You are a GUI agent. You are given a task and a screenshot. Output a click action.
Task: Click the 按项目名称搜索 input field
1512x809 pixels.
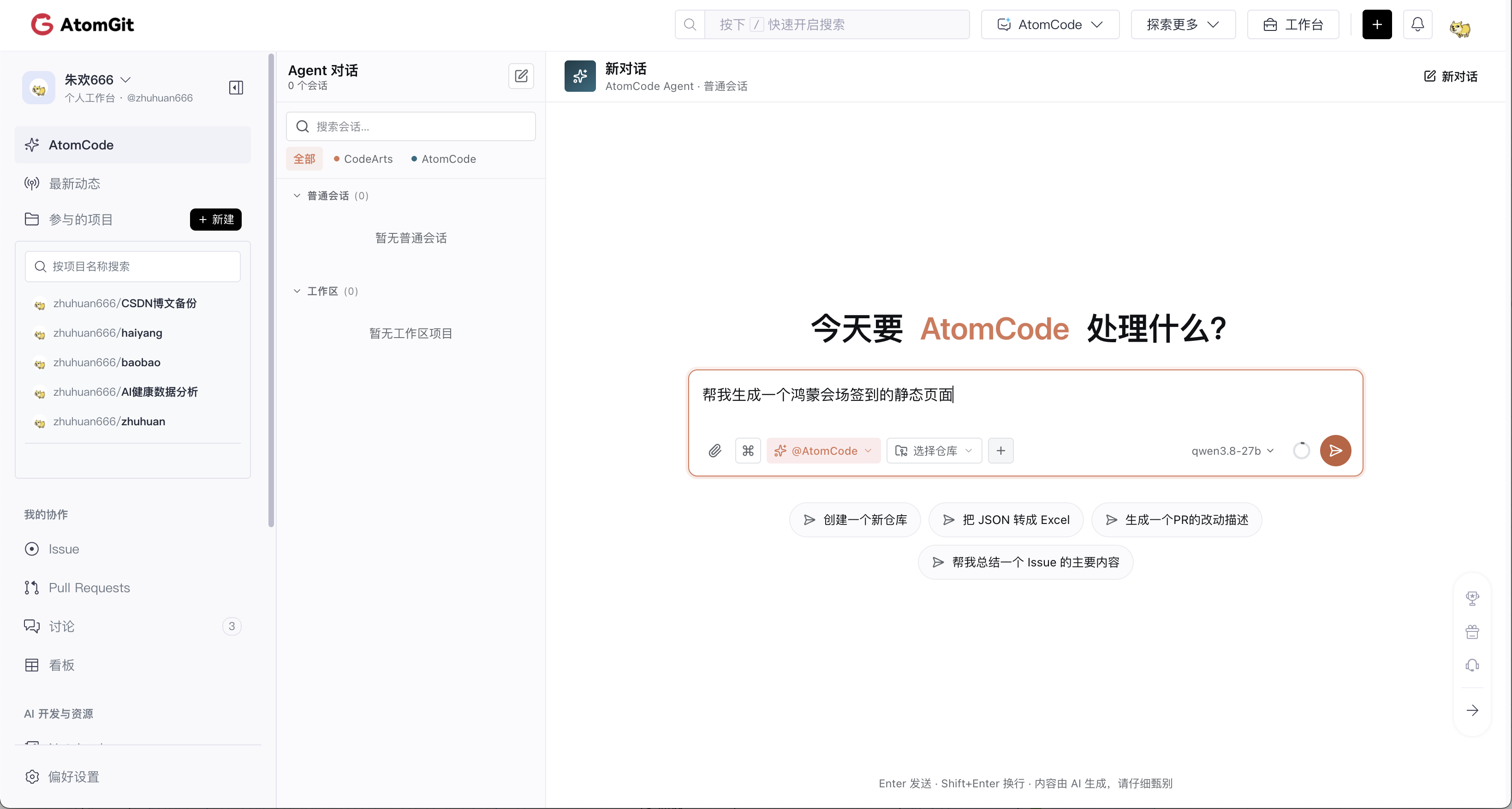[x=133, y=267]
